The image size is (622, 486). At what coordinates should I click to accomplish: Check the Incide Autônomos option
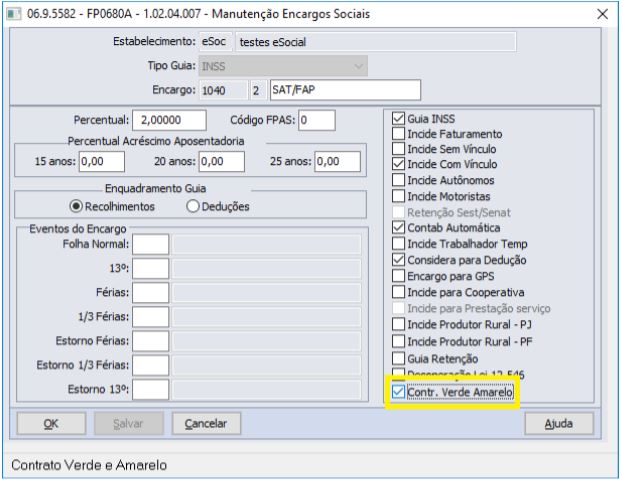pos(398,180)
